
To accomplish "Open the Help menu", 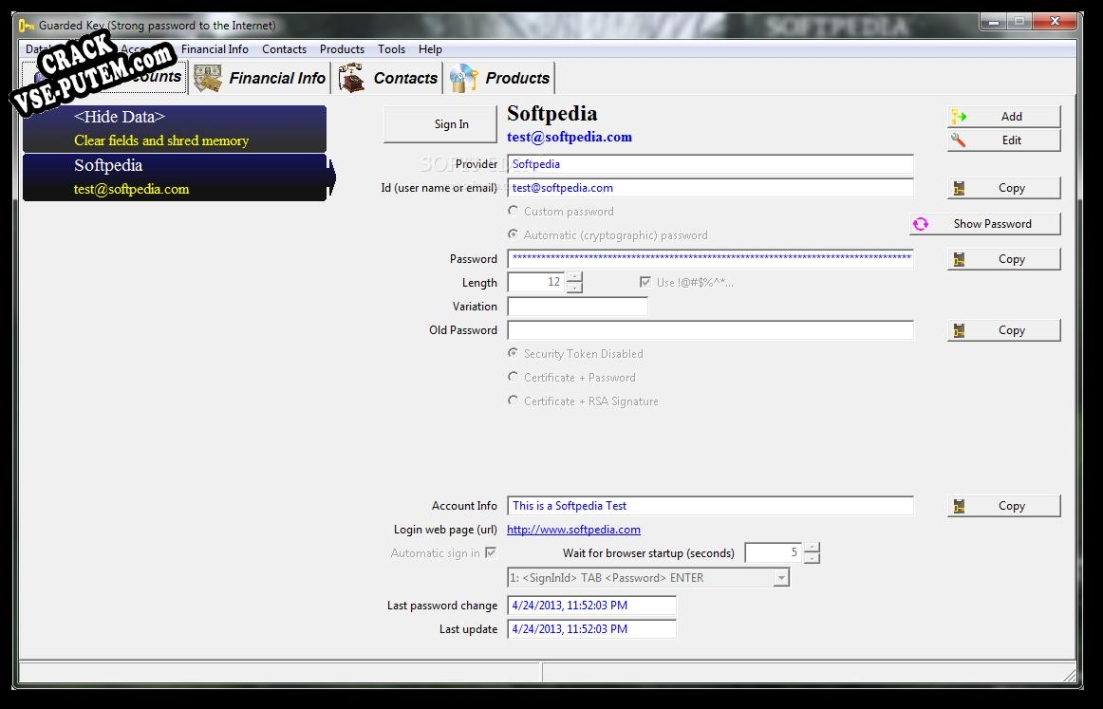I will (430, 49).
